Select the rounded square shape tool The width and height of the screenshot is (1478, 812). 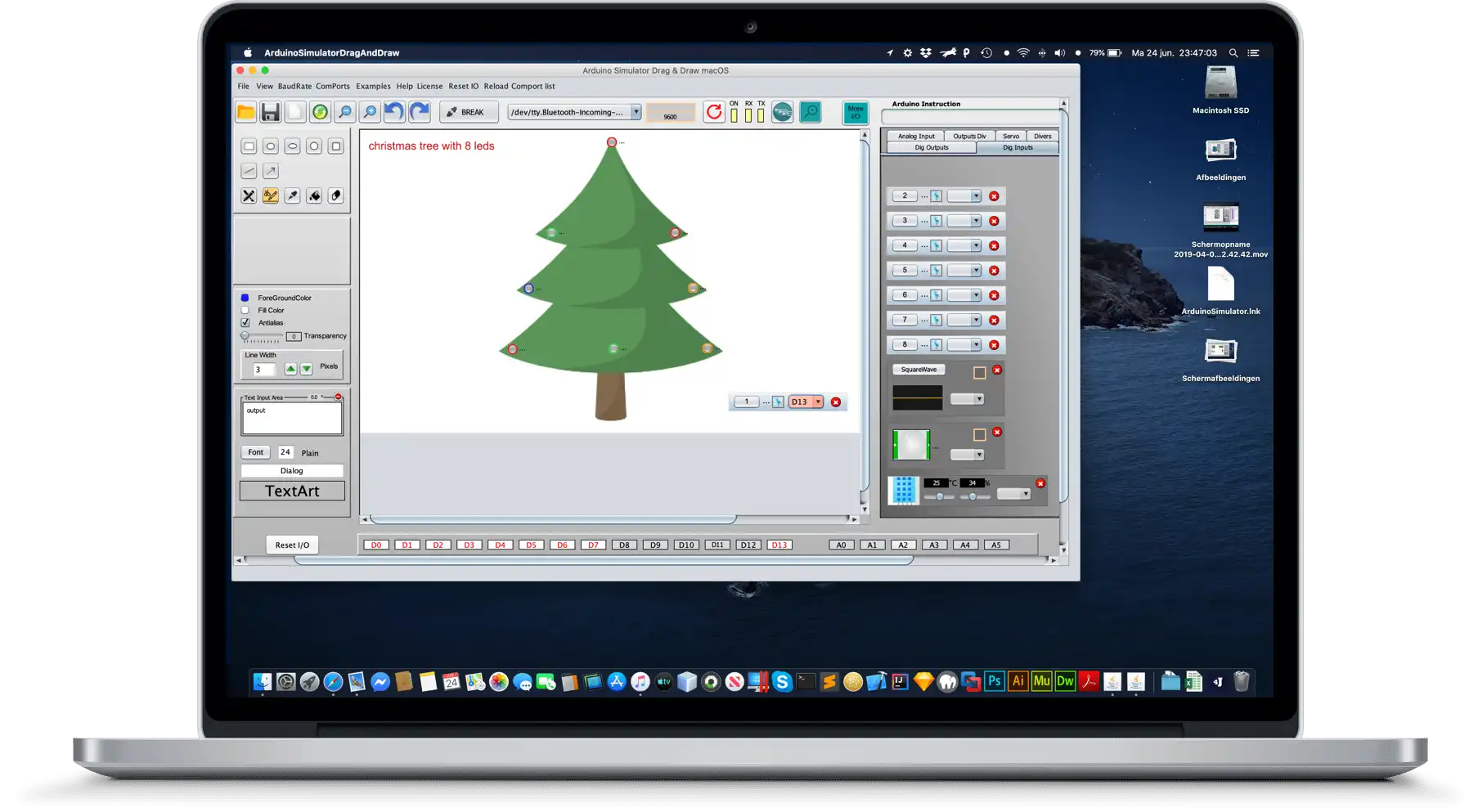click(x=335, y=146)
